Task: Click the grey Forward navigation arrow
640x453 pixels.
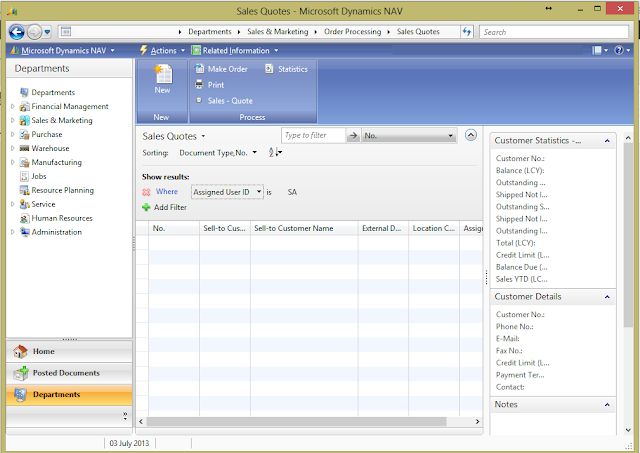Action: point(34,32)
